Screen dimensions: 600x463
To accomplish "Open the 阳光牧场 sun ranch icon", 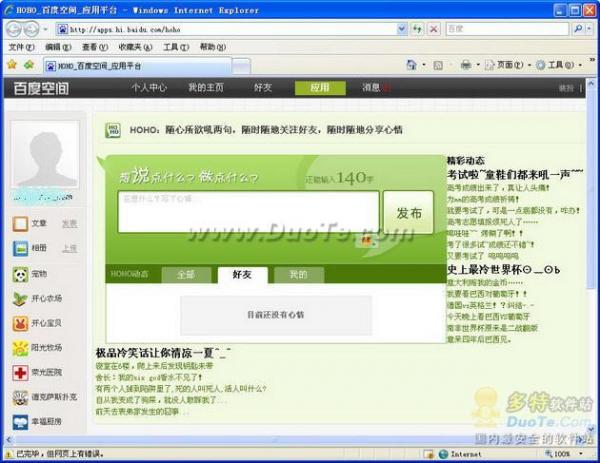I will [x=20, y=348].
